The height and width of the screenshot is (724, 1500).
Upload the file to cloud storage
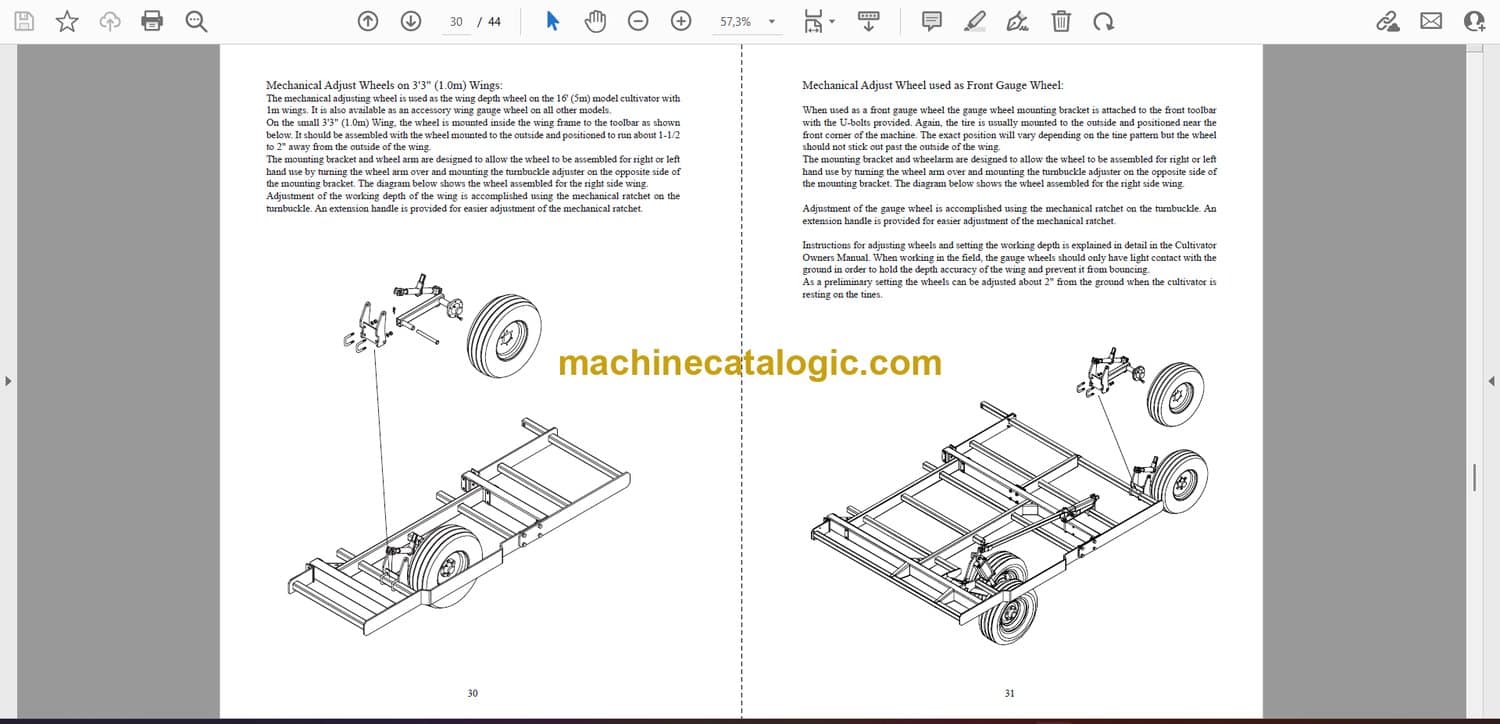point(110,21)
